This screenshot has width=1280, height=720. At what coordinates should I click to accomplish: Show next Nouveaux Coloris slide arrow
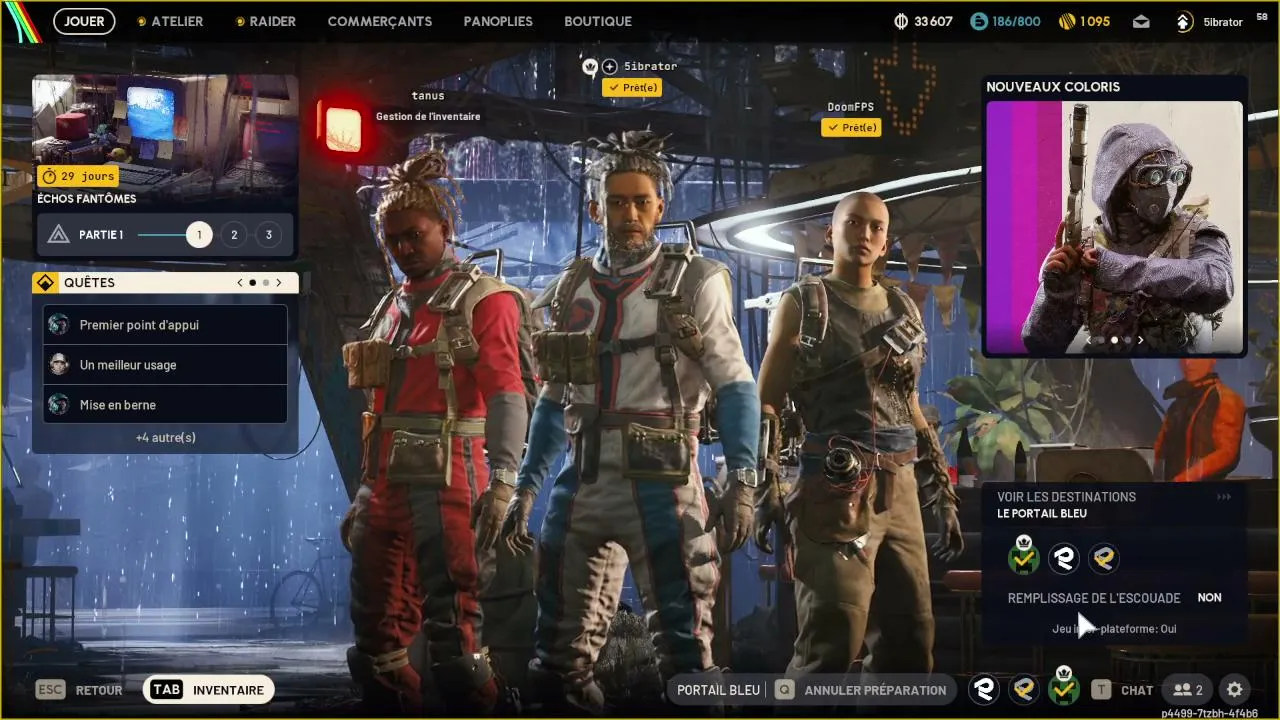pos(1140,340)
